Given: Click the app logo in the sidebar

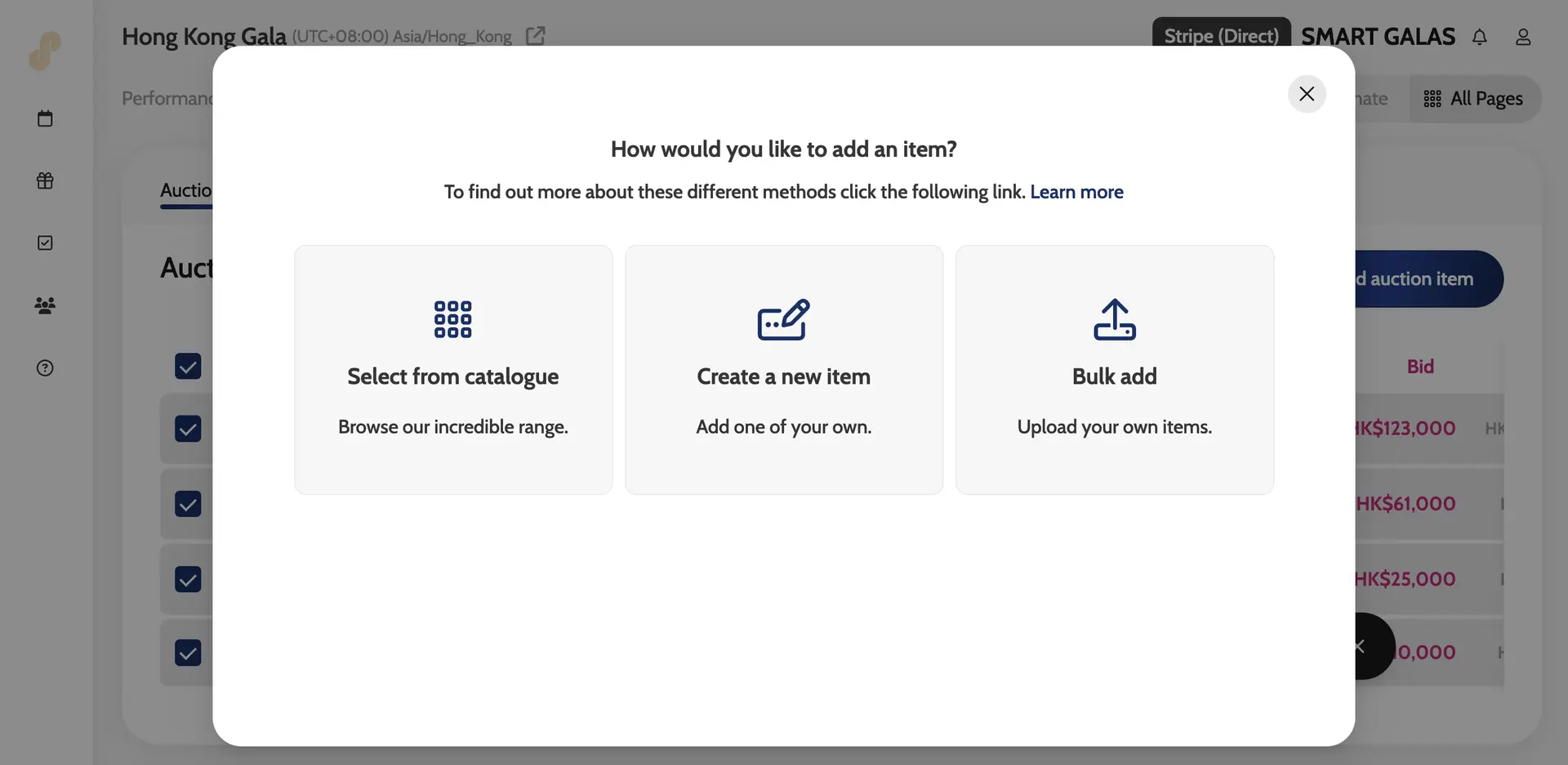Looking at the screenshot, I should coord(45,51).
